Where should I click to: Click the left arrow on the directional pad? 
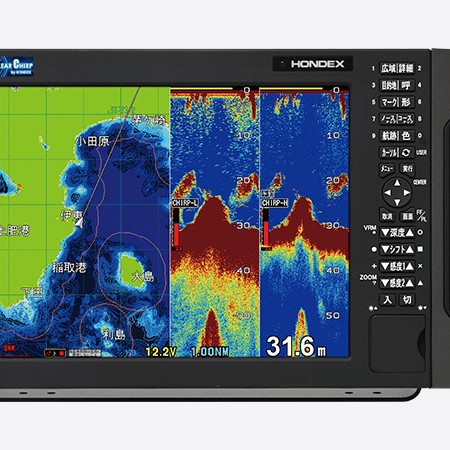387,193
